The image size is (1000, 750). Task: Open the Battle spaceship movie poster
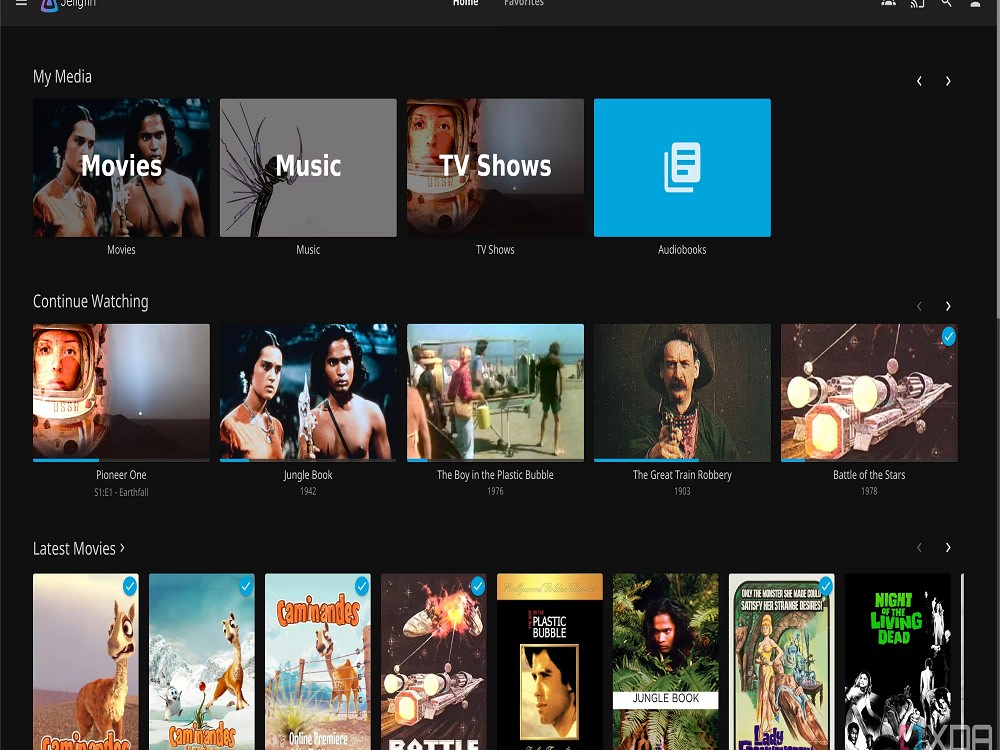(434, 662)
